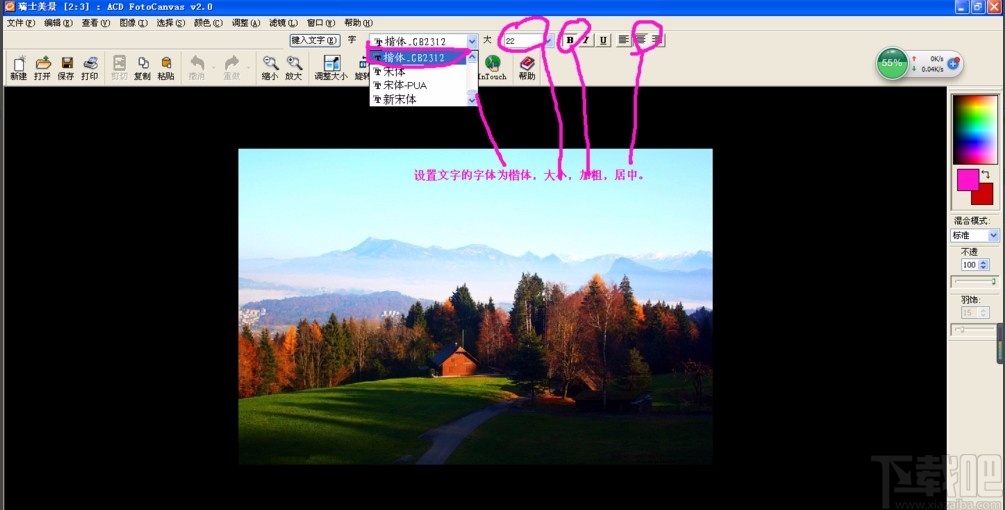Pick a color from the spectrum palette
1005x510 pixels.
click(x=975, y=129)
